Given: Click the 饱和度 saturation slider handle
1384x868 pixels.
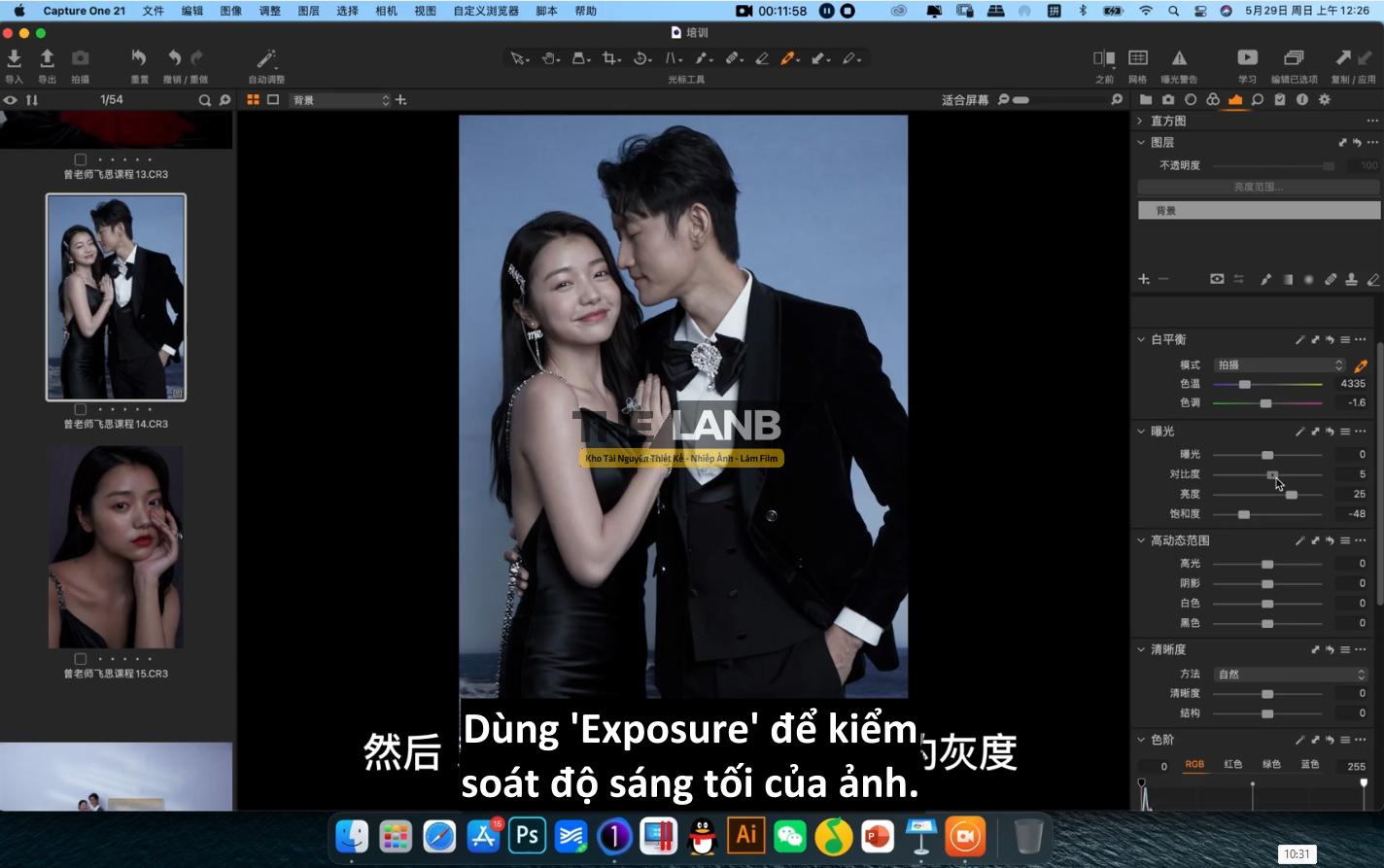Looking at the screenshot, I should coord(1244,513).
